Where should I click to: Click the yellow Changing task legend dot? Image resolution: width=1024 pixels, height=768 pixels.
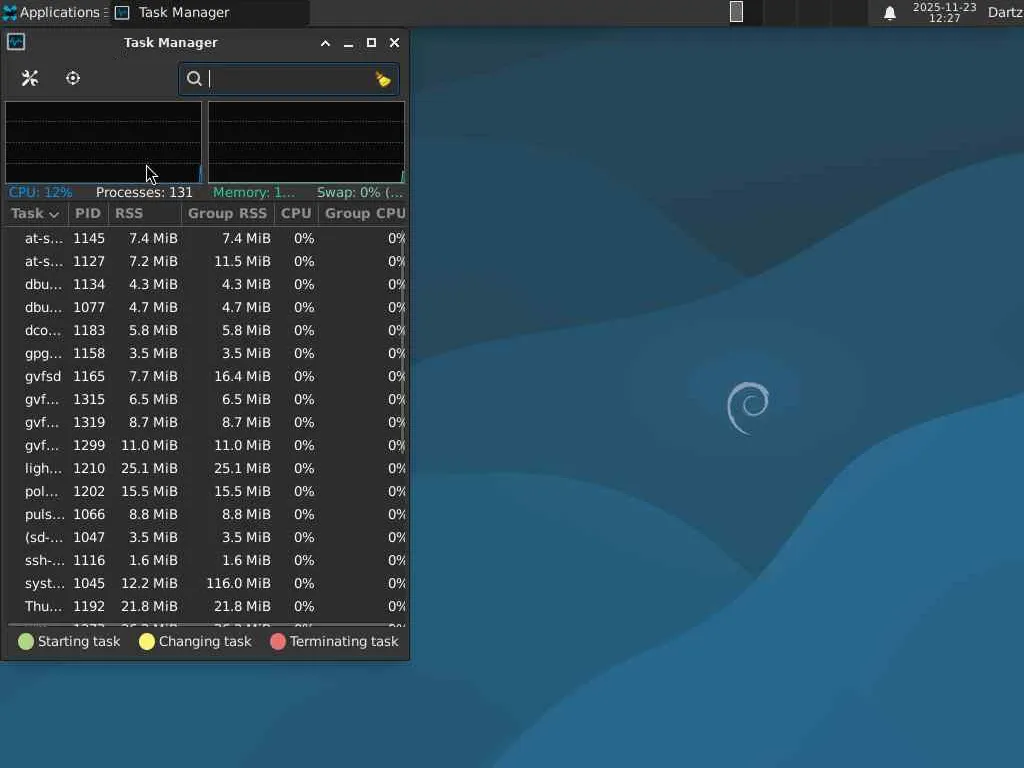(147, 642)
